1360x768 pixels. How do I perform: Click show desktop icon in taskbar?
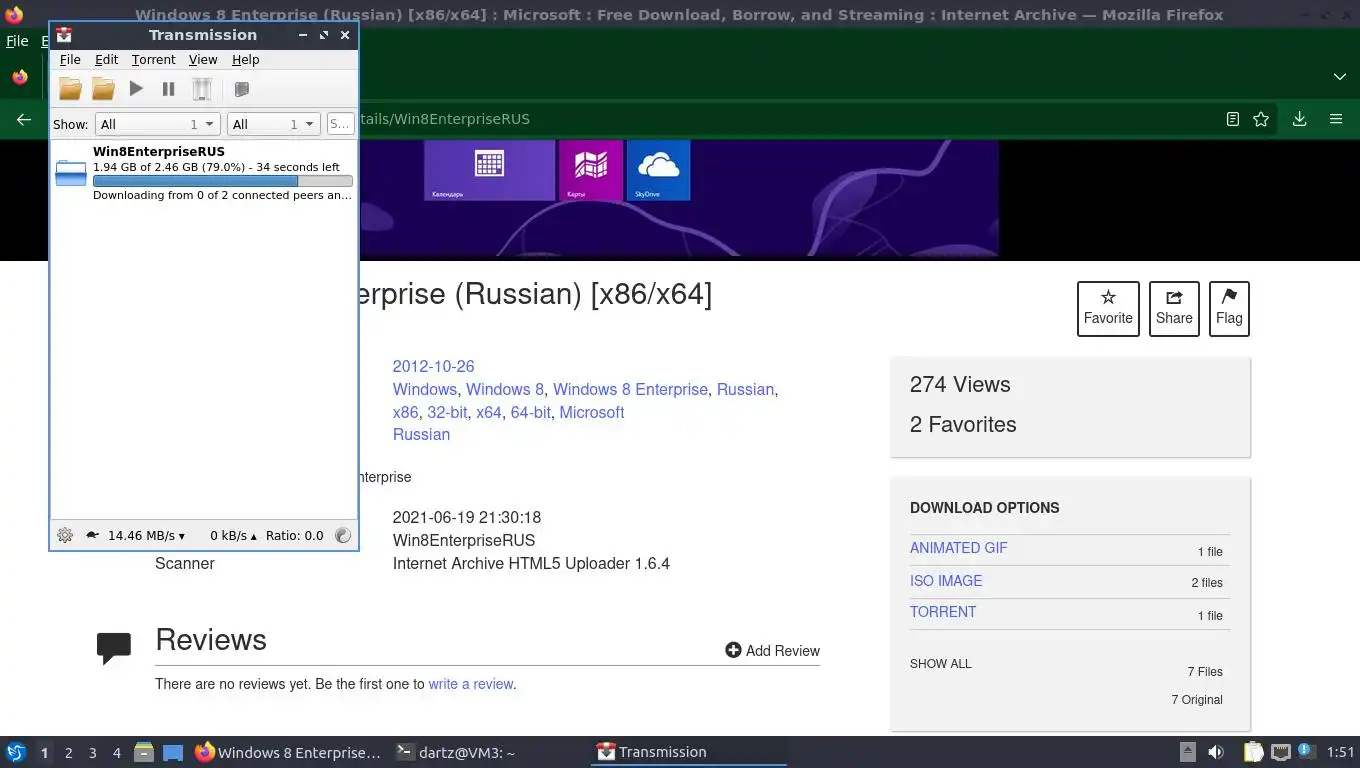click(x=173, y=752)
